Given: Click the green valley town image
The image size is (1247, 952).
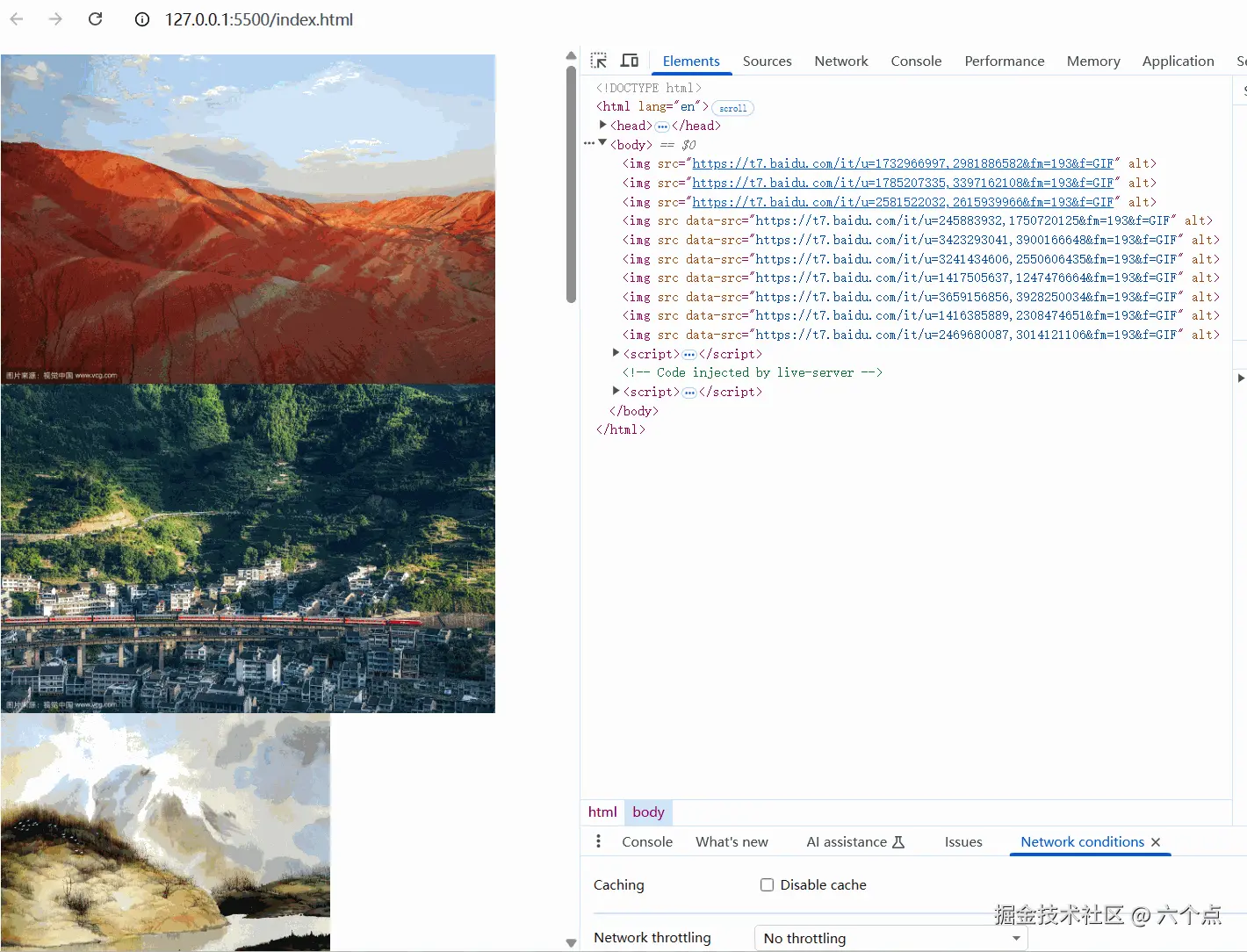Looking at the screenshot, I should click(248, 548).
